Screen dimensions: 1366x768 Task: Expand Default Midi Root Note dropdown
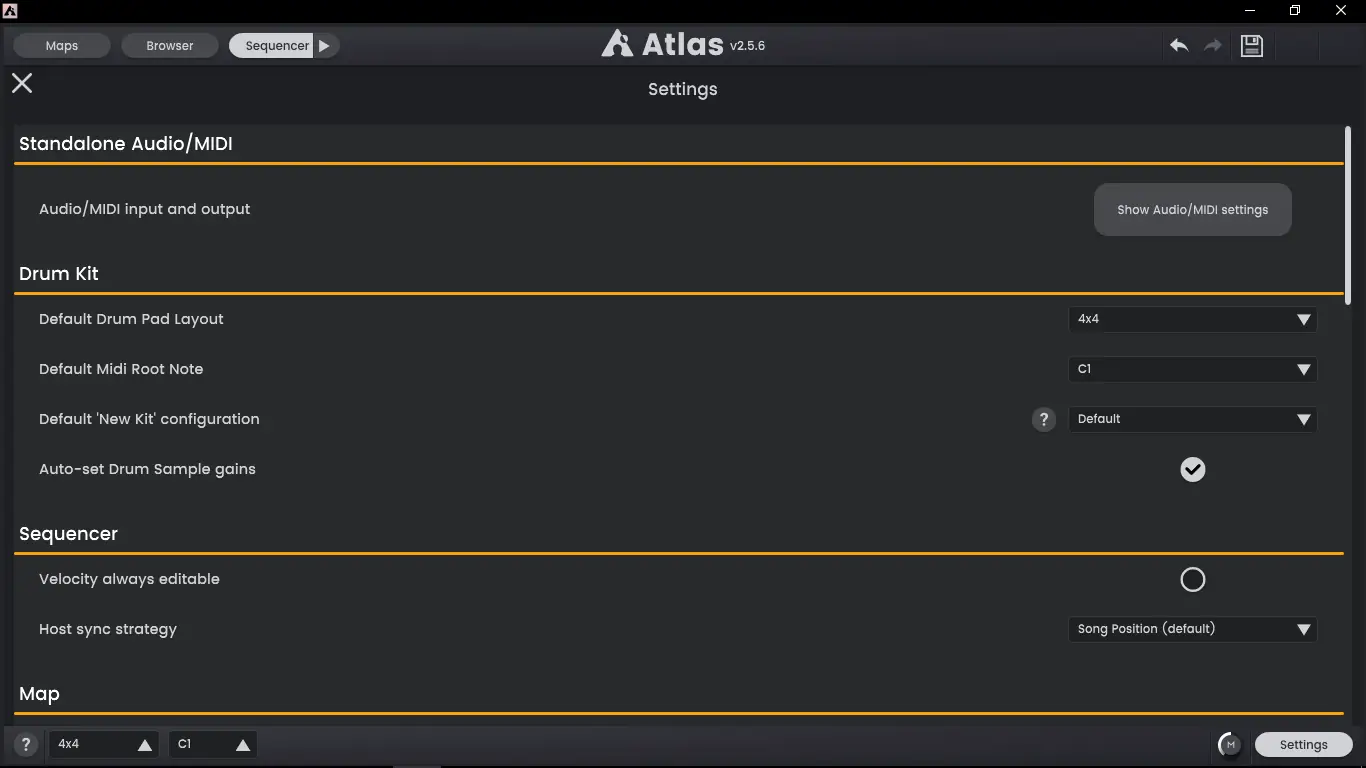(x=1192, y=370)
